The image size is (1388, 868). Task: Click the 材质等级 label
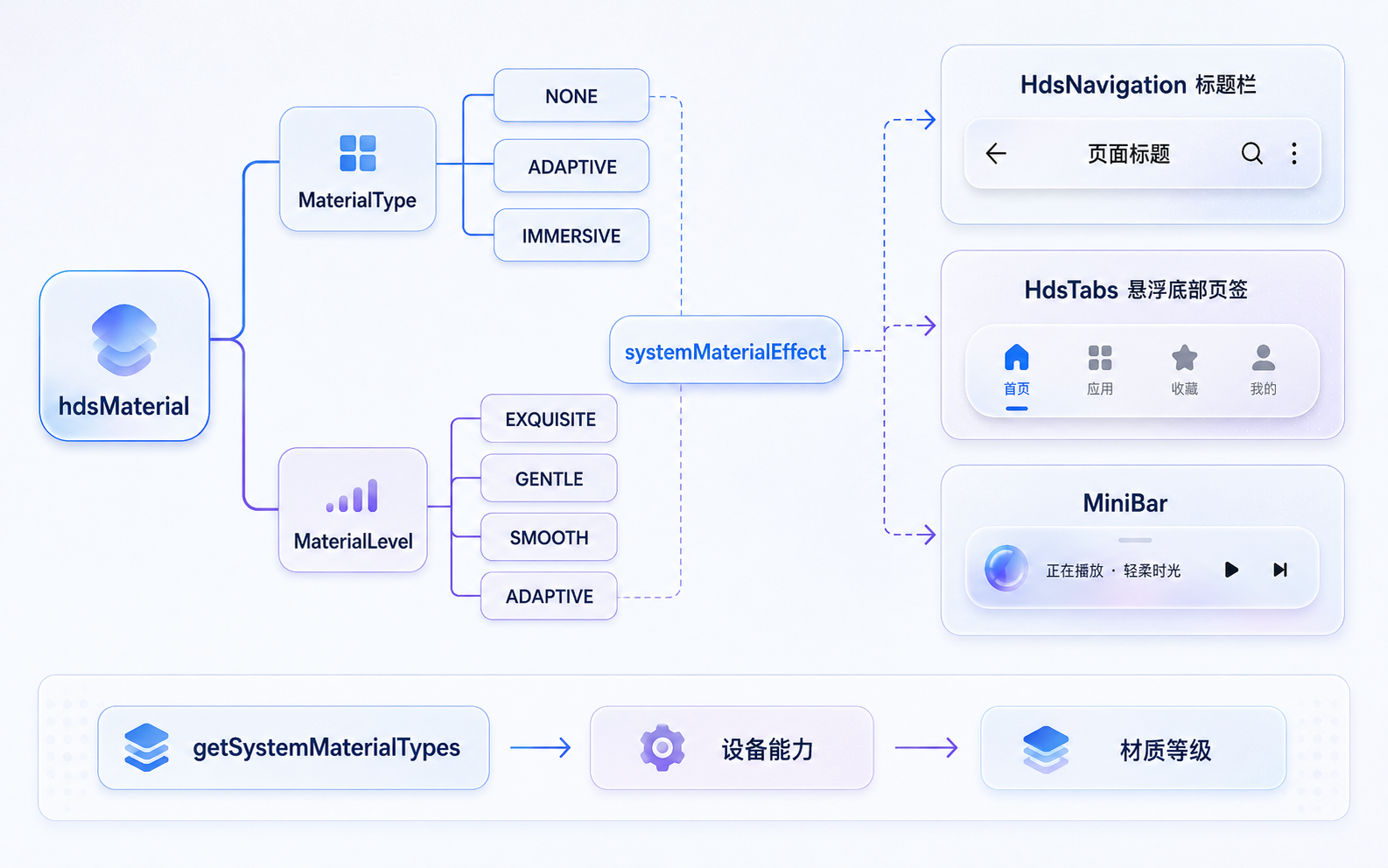[1166, 750]
